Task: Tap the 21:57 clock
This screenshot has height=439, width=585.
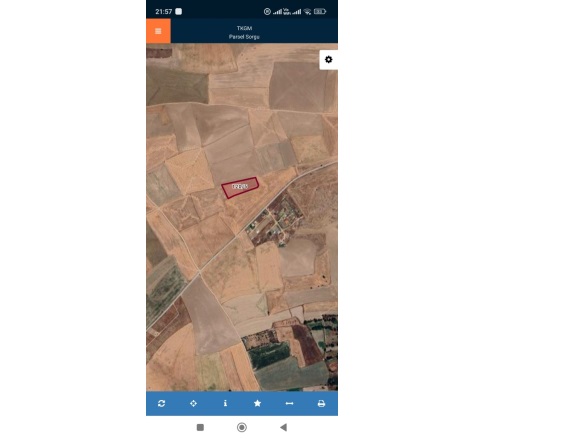Action: tap(163, 12)
